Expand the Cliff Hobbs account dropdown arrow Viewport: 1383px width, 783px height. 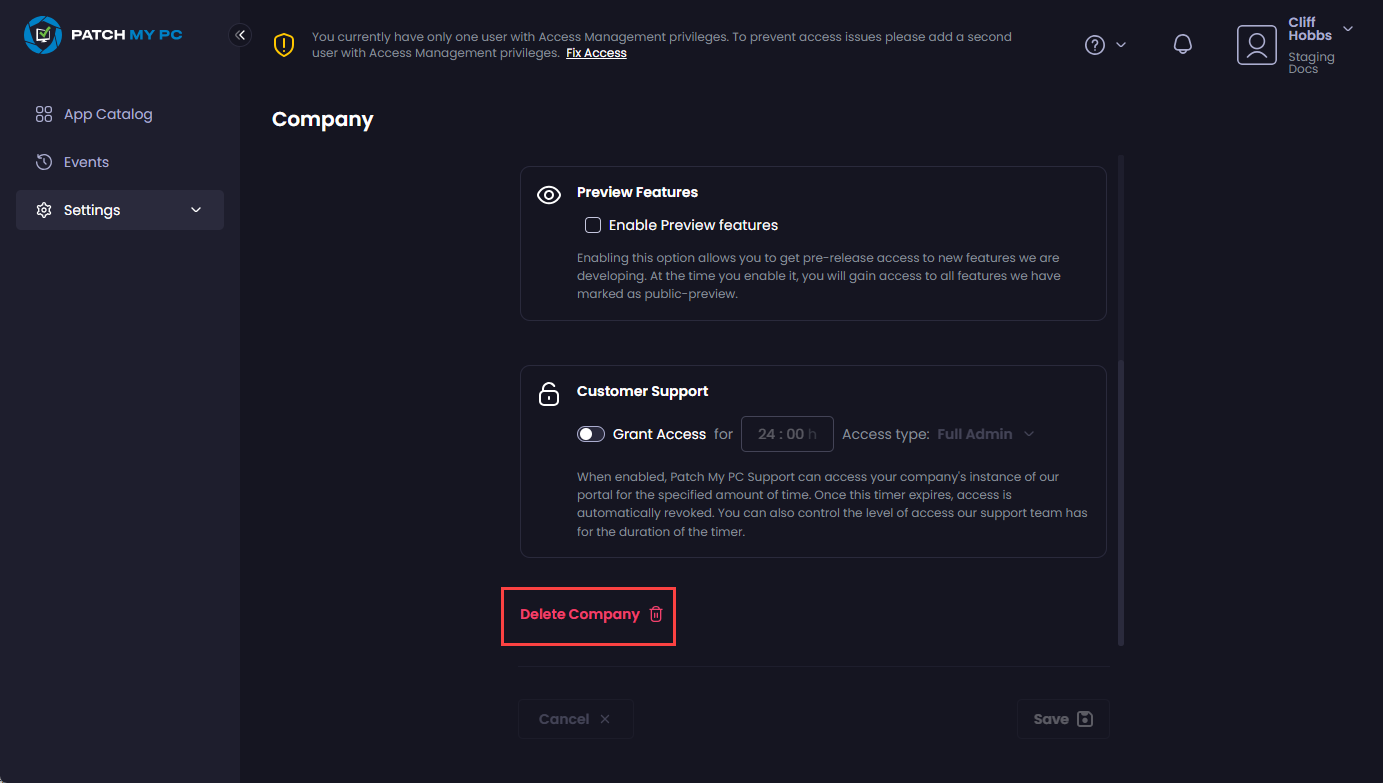[x=1348, y=29]
